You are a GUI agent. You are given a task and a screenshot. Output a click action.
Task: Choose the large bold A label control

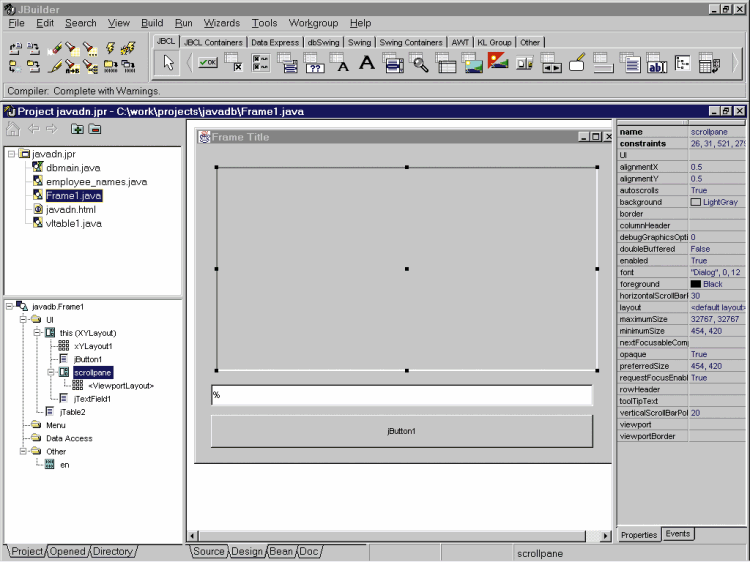(x=366, y=64)
